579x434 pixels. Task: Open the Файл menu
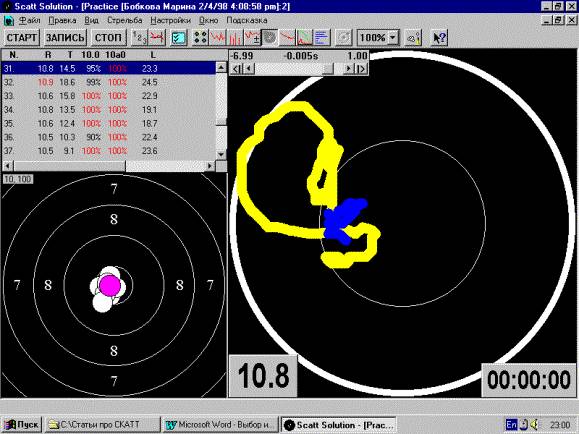(29, 20)
